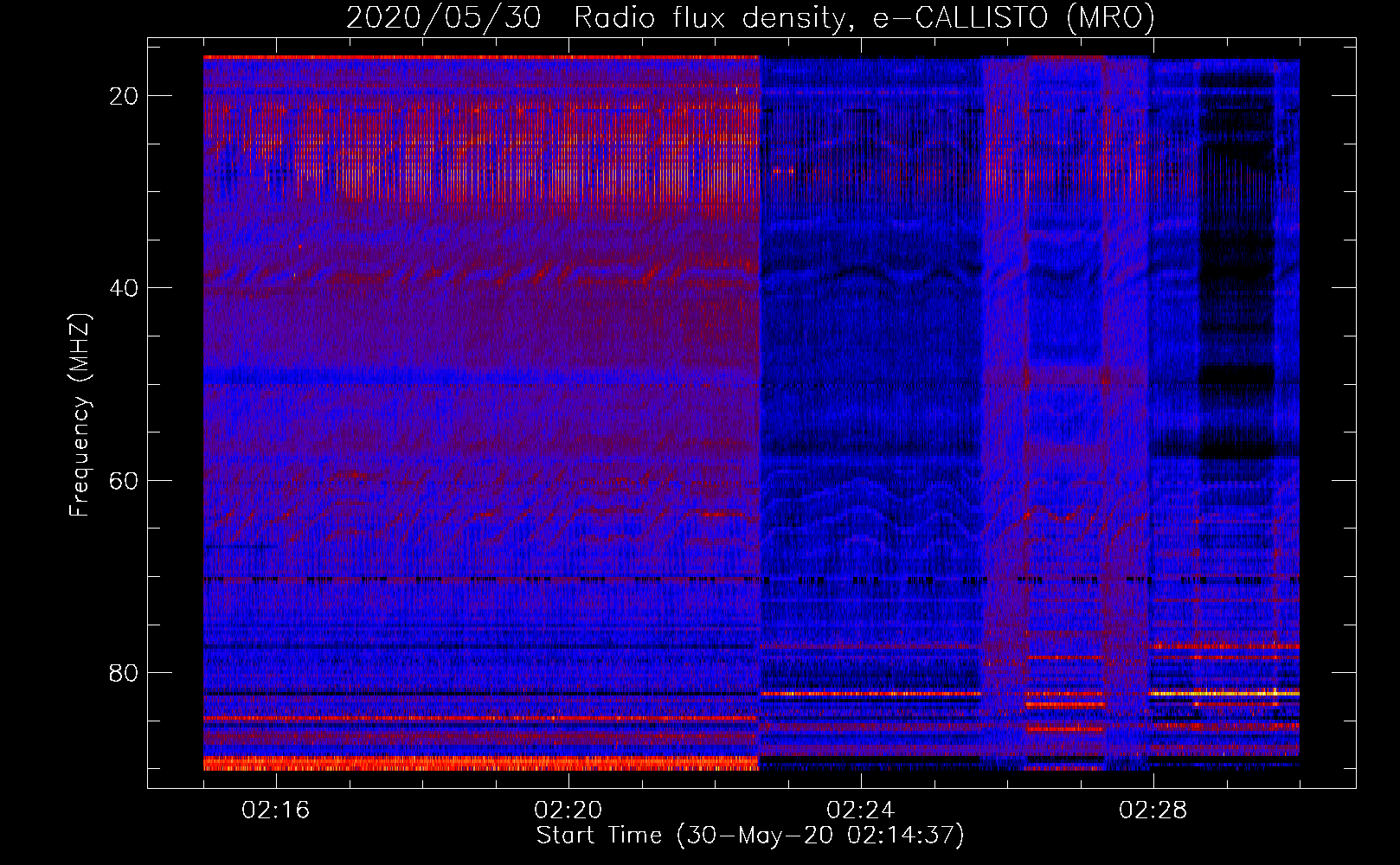Click the 20 MHz frequency tick label
Viewport: 1400px width, 865px height.
[125, 96]
